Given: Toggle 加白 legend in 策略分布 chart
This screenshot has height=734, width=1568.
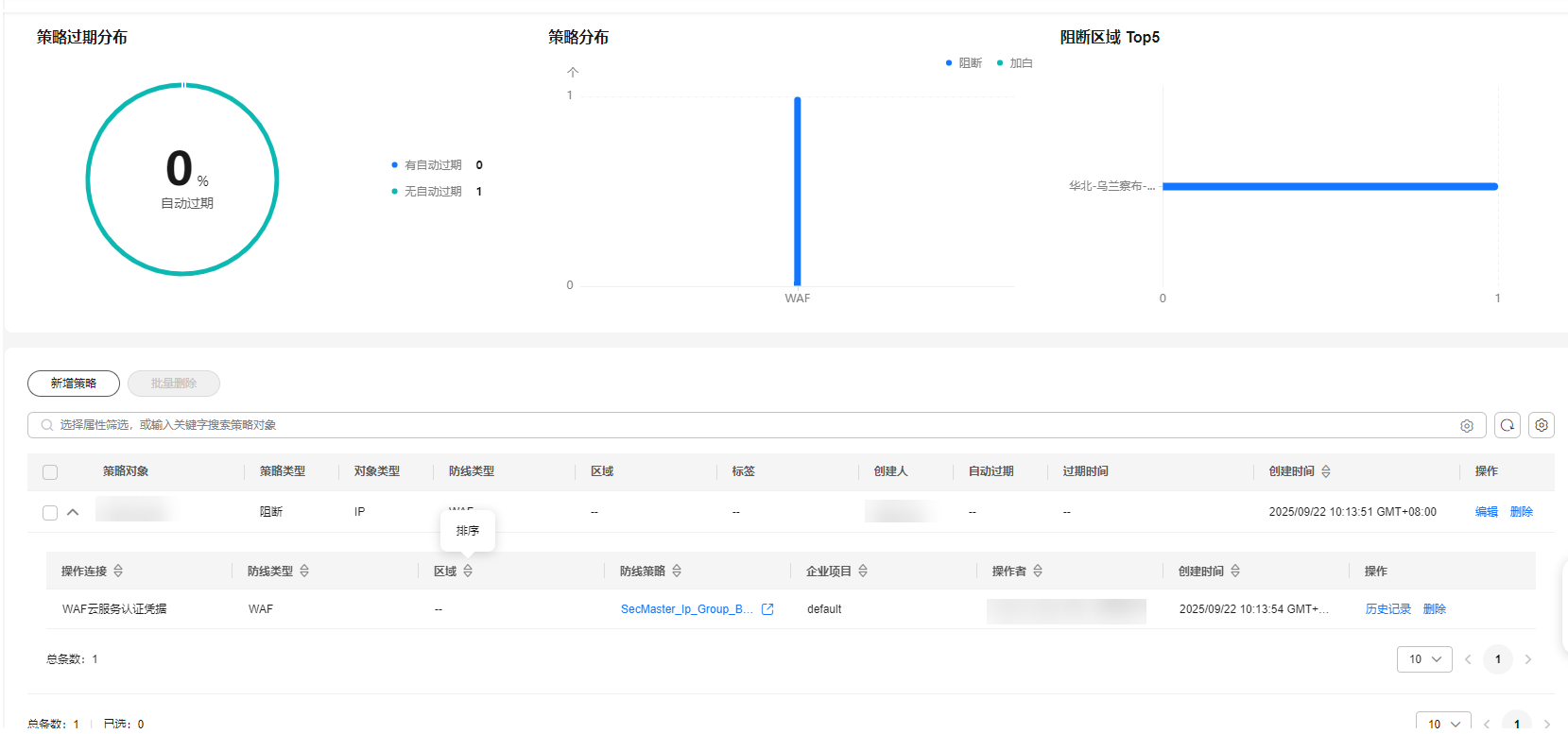Looking at the screenshot, I should [1015, 63].
